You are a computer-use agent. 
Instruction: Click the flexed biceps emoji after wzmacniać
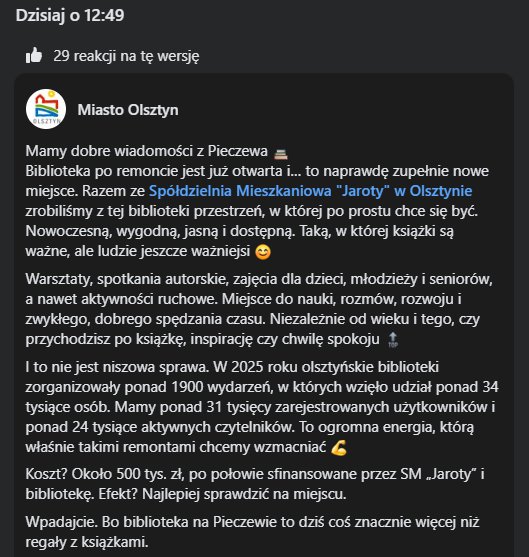pyautogui.click(x=339, y=448)
